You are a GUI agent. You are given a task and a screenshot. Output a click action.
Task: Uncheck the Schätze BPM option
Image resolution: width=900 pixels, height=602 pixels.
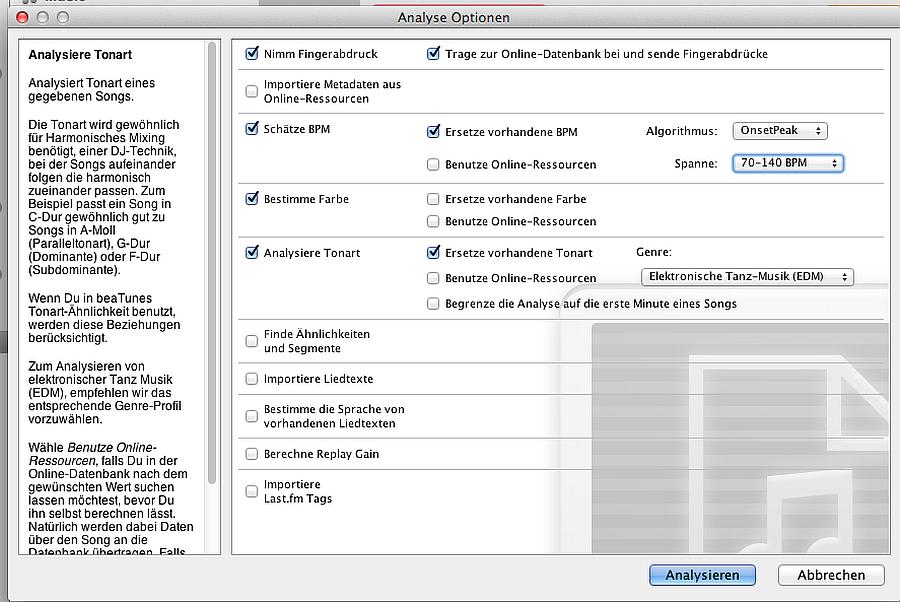(252, 129)
